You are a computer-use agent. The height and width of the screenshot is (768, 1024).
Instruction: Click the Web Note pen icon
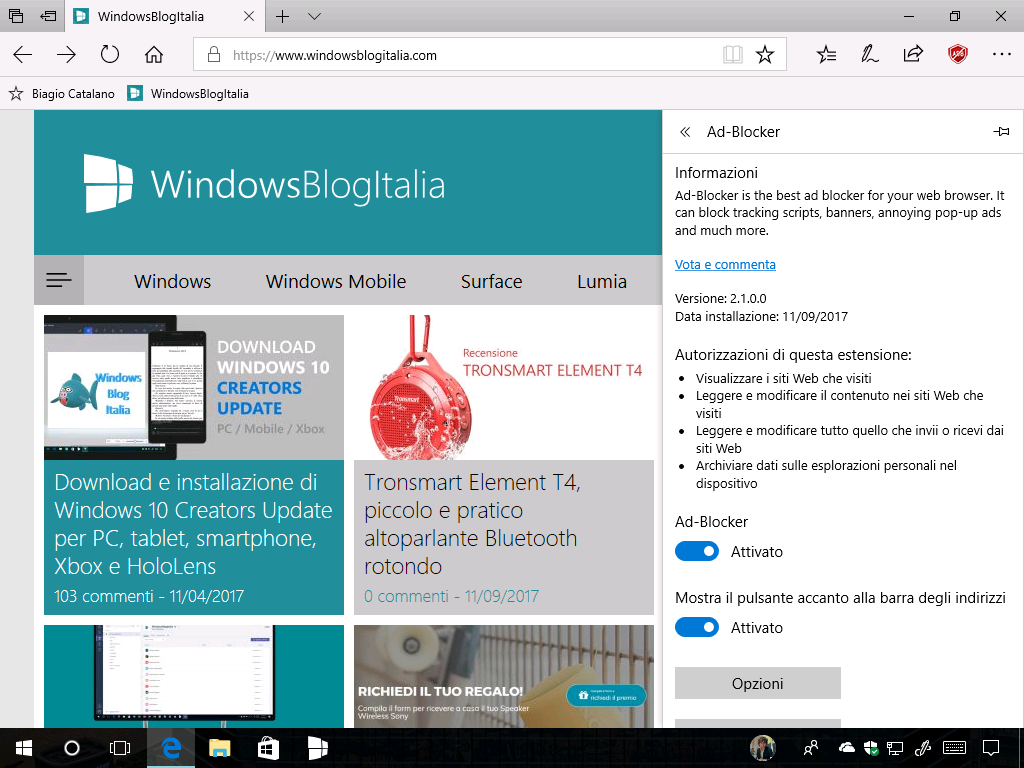tap(869, 54)
